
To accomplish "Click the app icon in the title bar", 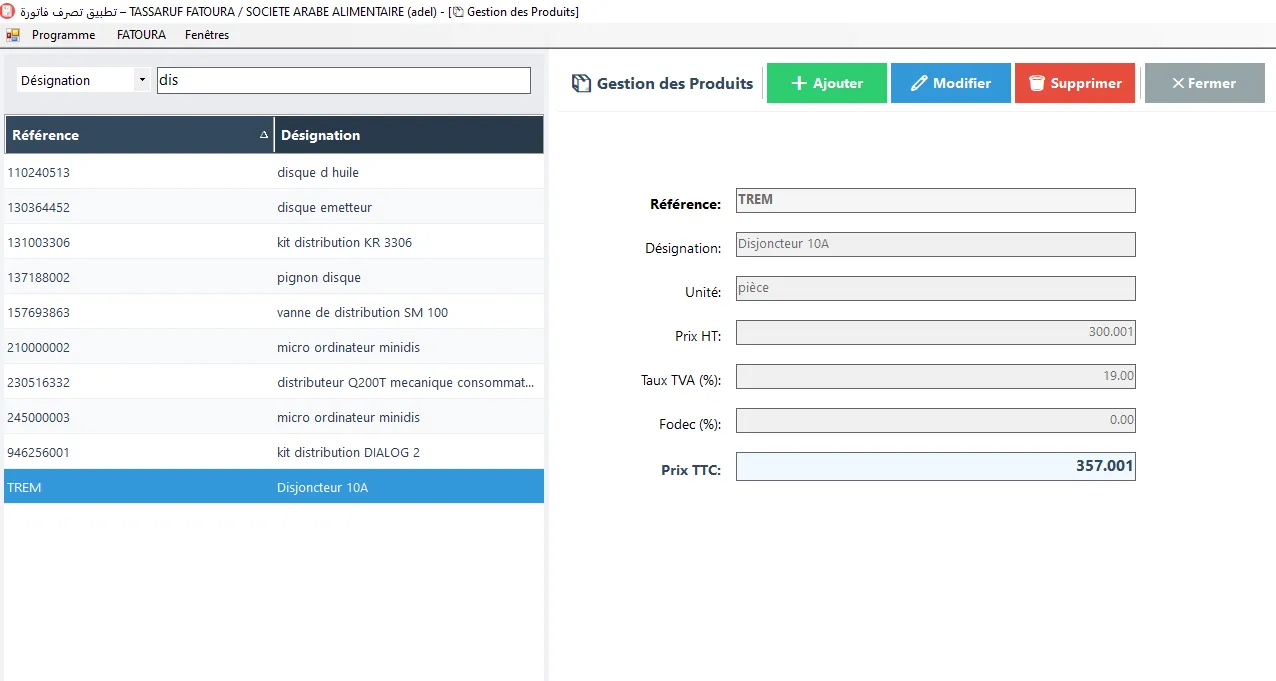I will (x=8, y=11).
